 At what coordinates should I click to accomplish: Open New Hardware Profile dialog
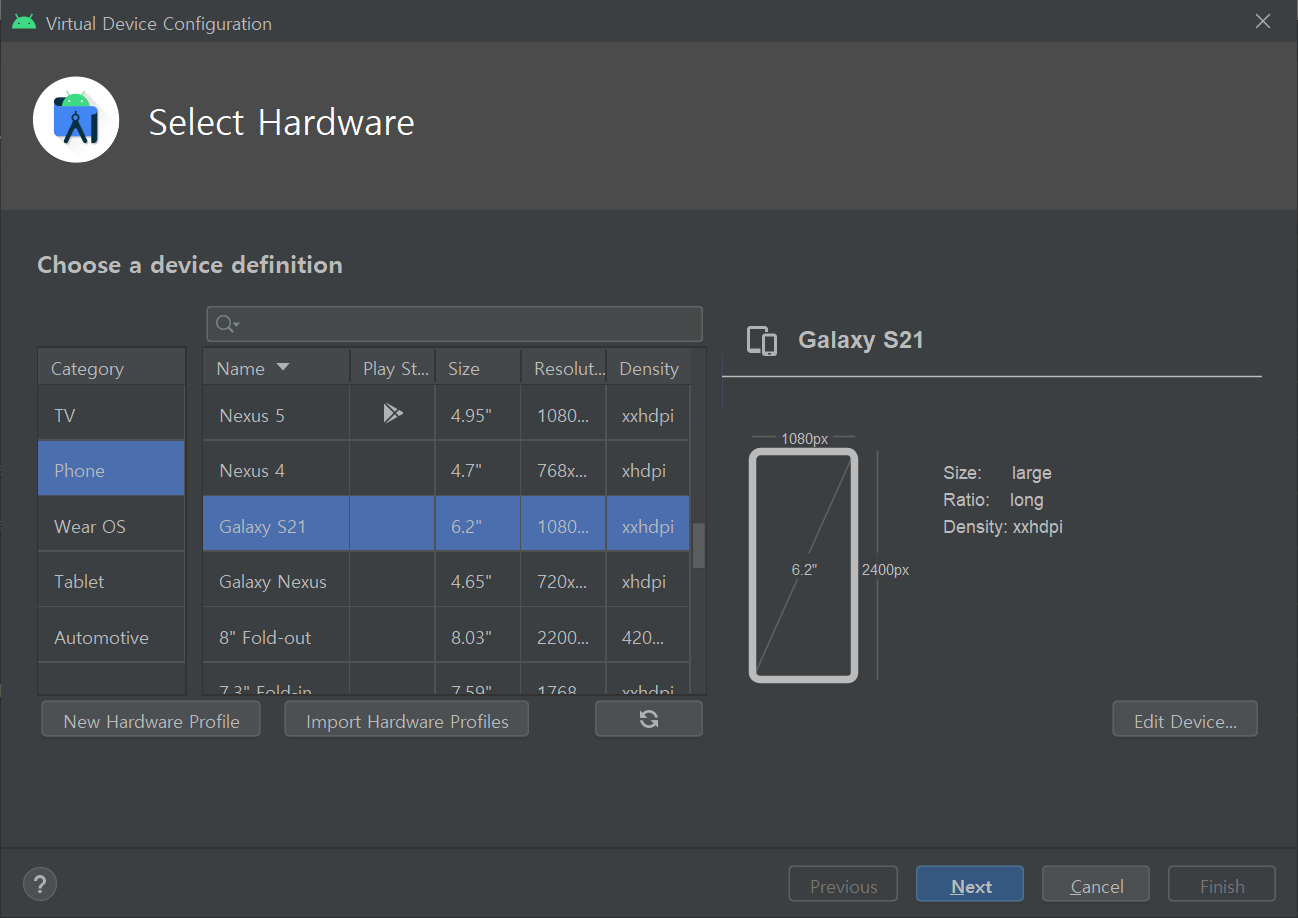[151, 721]
